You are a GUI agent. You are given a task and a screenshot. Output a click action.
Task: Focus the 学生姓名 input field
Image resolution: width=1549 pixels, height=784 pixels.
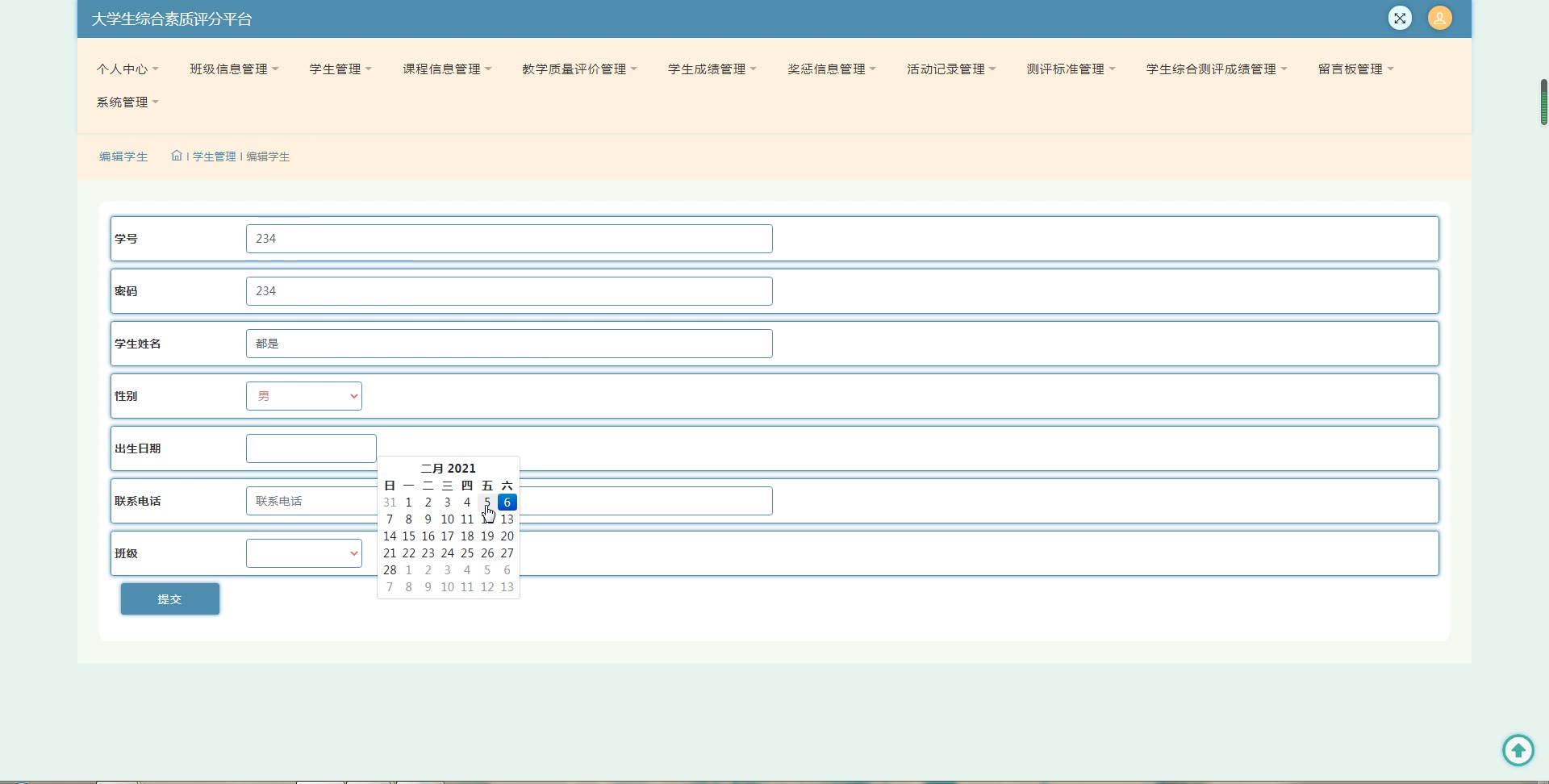(x=509, y=344)
